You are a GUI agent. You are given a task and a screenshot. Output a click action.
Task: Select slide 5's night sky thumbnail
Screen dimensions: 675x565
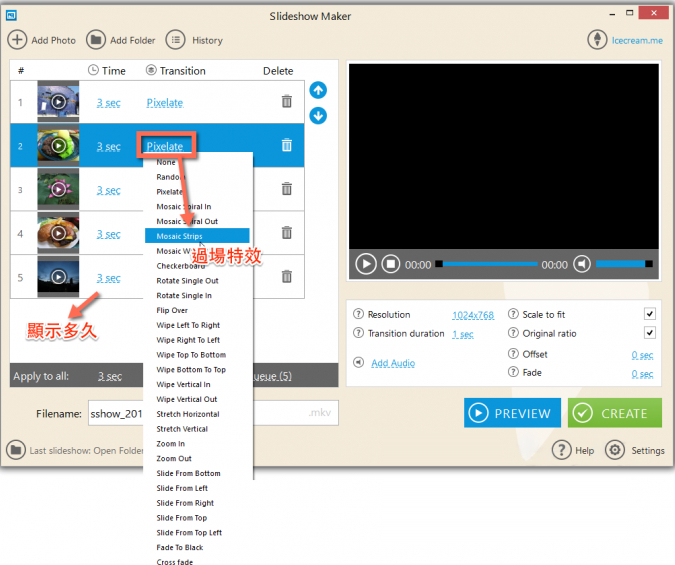[x=58, y=276]
